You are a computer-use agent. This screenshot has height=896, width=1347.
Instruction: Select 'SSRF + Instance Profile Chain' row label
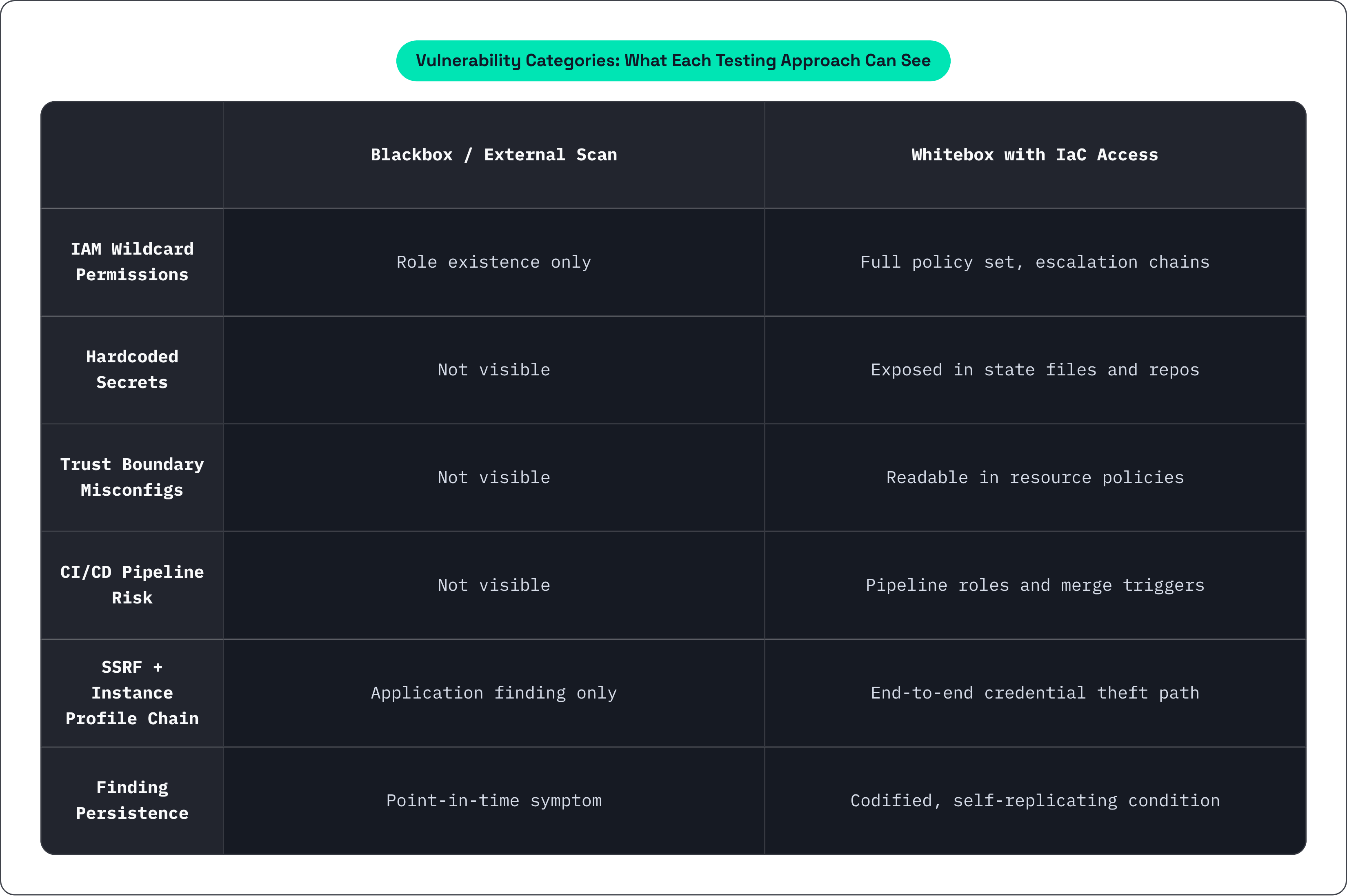point(132,692)
